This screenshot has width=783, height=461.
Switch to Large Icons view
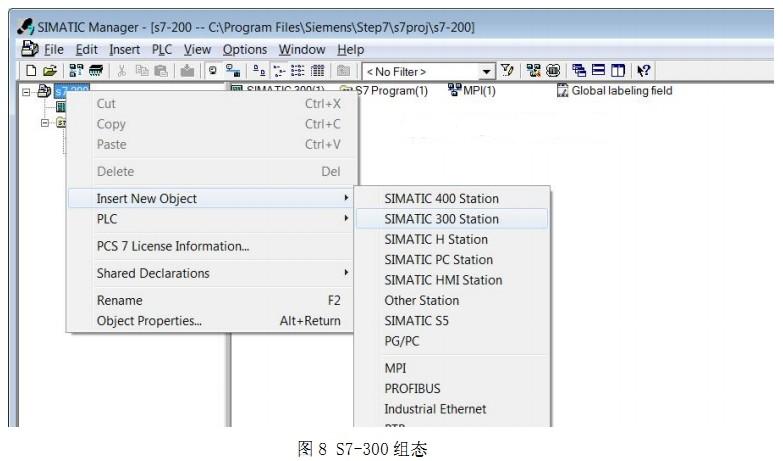pos(259,70)
